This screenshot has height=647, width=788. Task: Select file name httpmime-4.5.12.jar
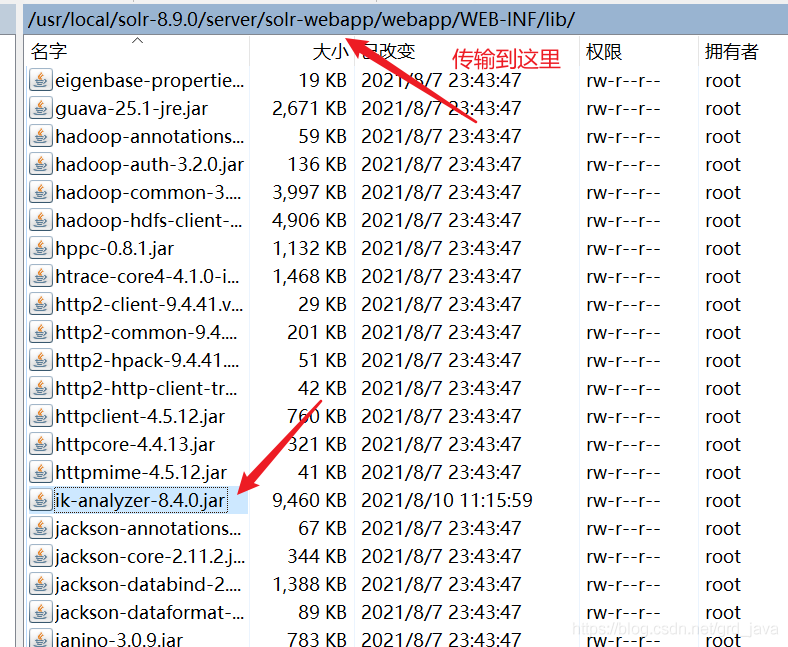tap(141, 473)
